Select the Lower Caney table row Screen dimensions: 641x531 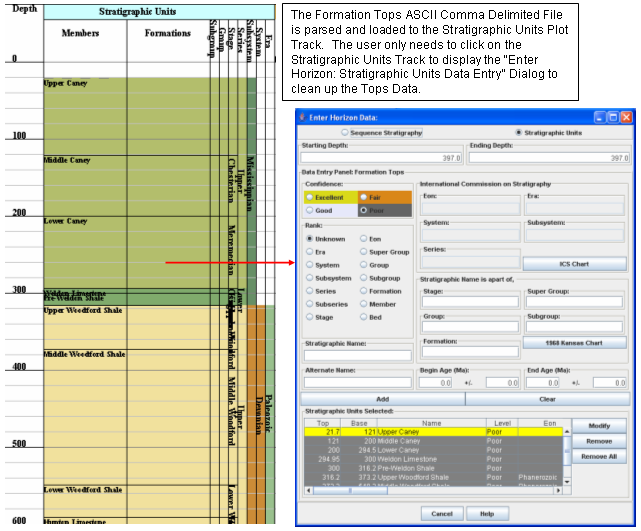click(434, 450)
